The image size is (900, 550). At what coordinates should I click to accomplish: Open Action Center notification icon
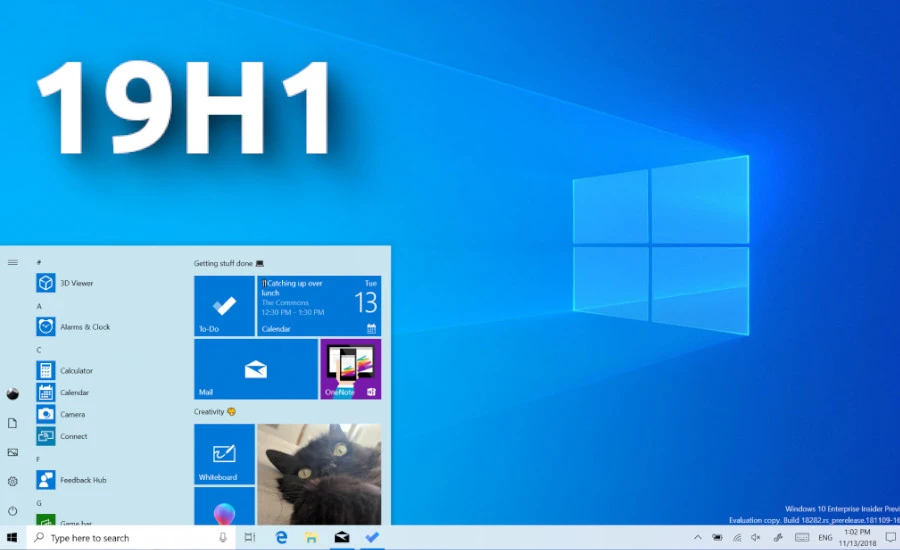pos(890,538)
